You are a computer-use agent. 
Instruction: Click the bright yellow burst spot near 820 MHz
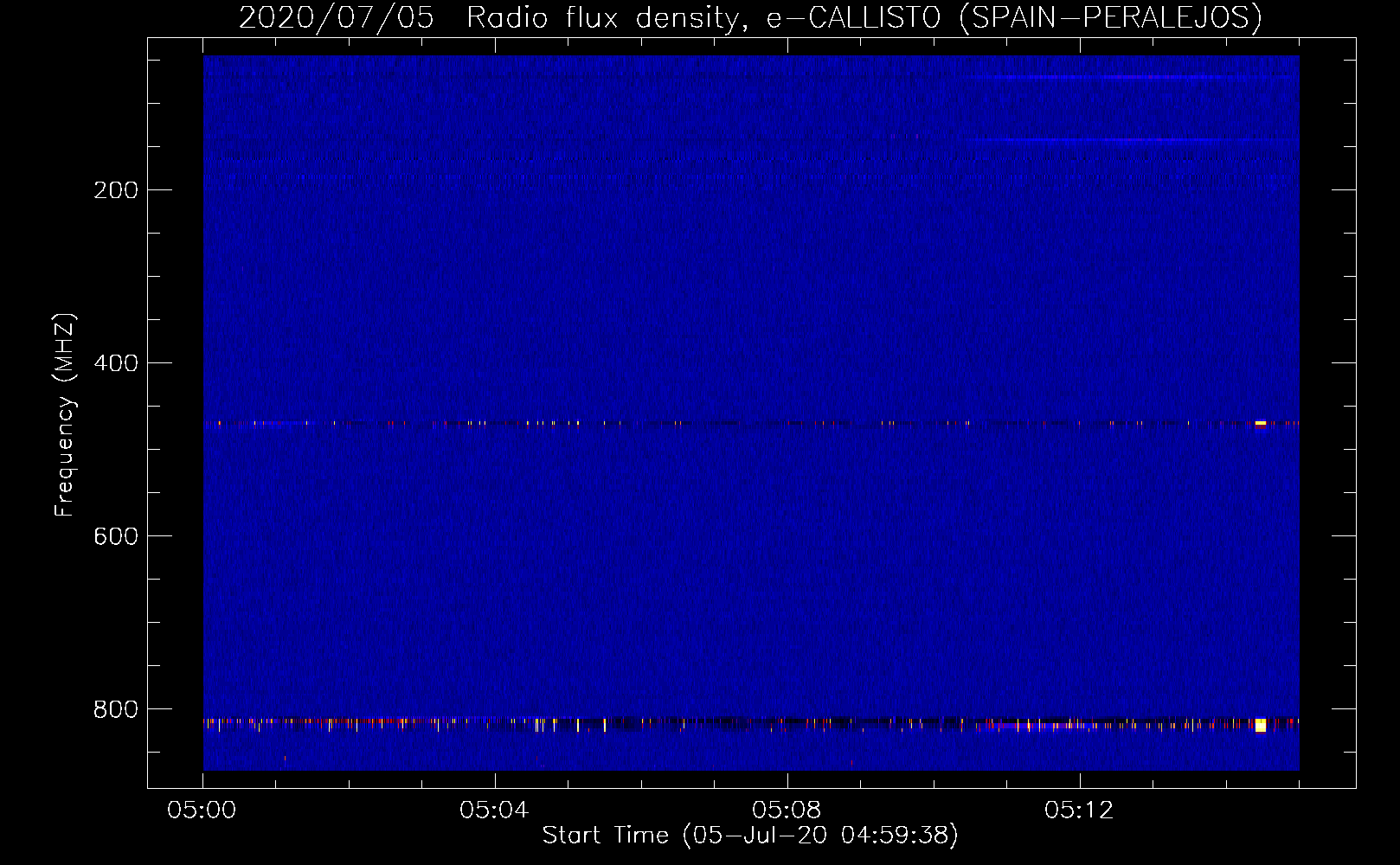[x=1261, y=725]
